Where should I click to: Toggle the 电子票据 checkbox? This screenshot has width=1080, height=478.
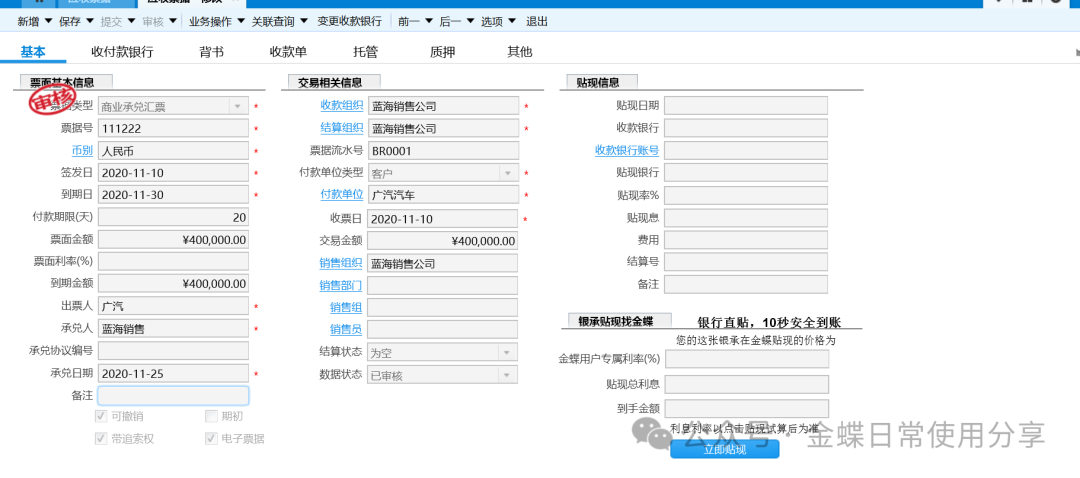click(x=211, y=438)
